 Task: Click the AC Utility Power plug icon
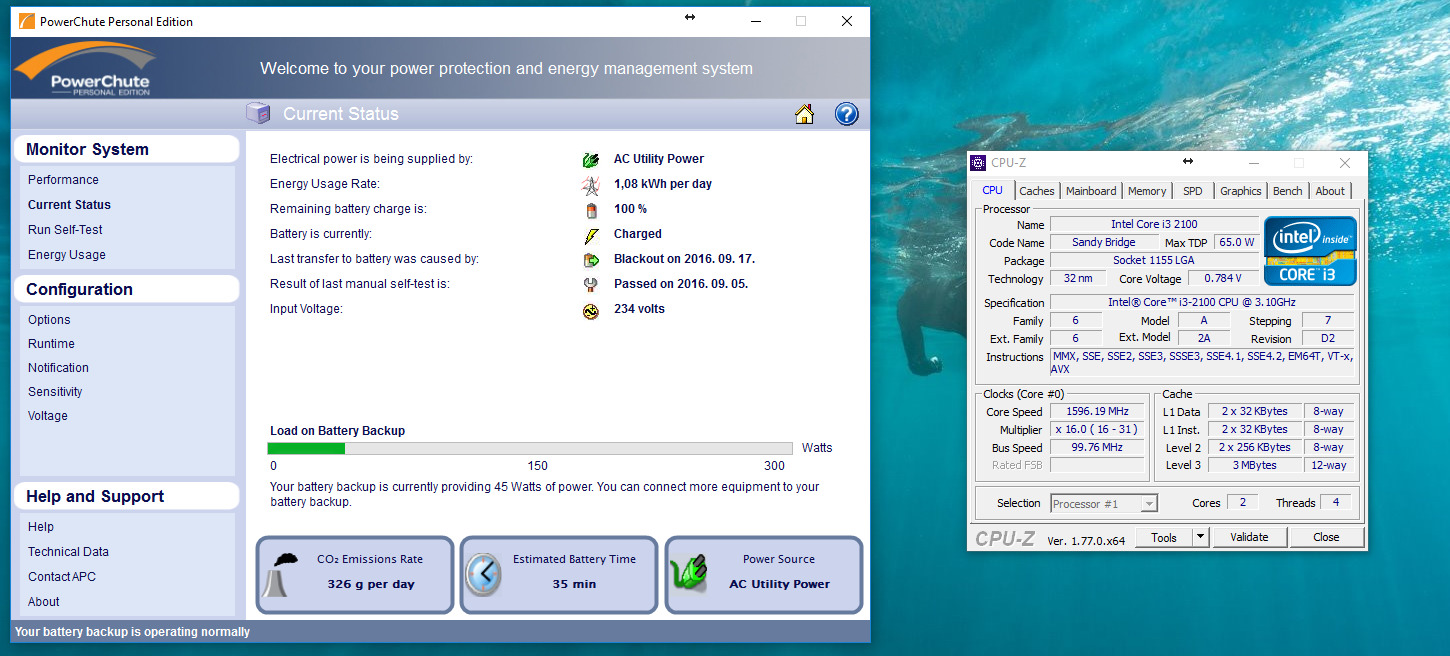[x=591, y=159]
